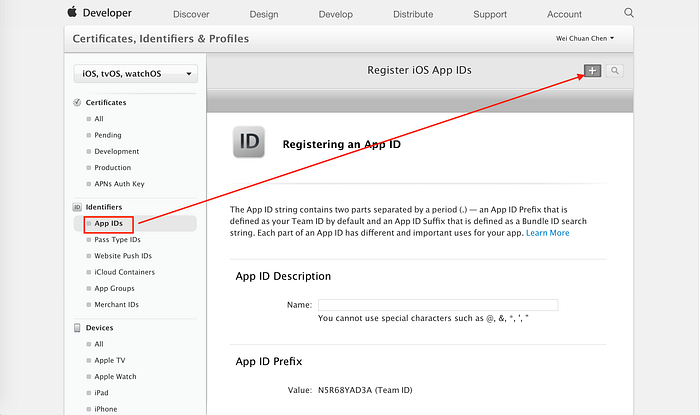Click the search icon beside the plus button
Screen dimensions: 700x415
[615, 71]
